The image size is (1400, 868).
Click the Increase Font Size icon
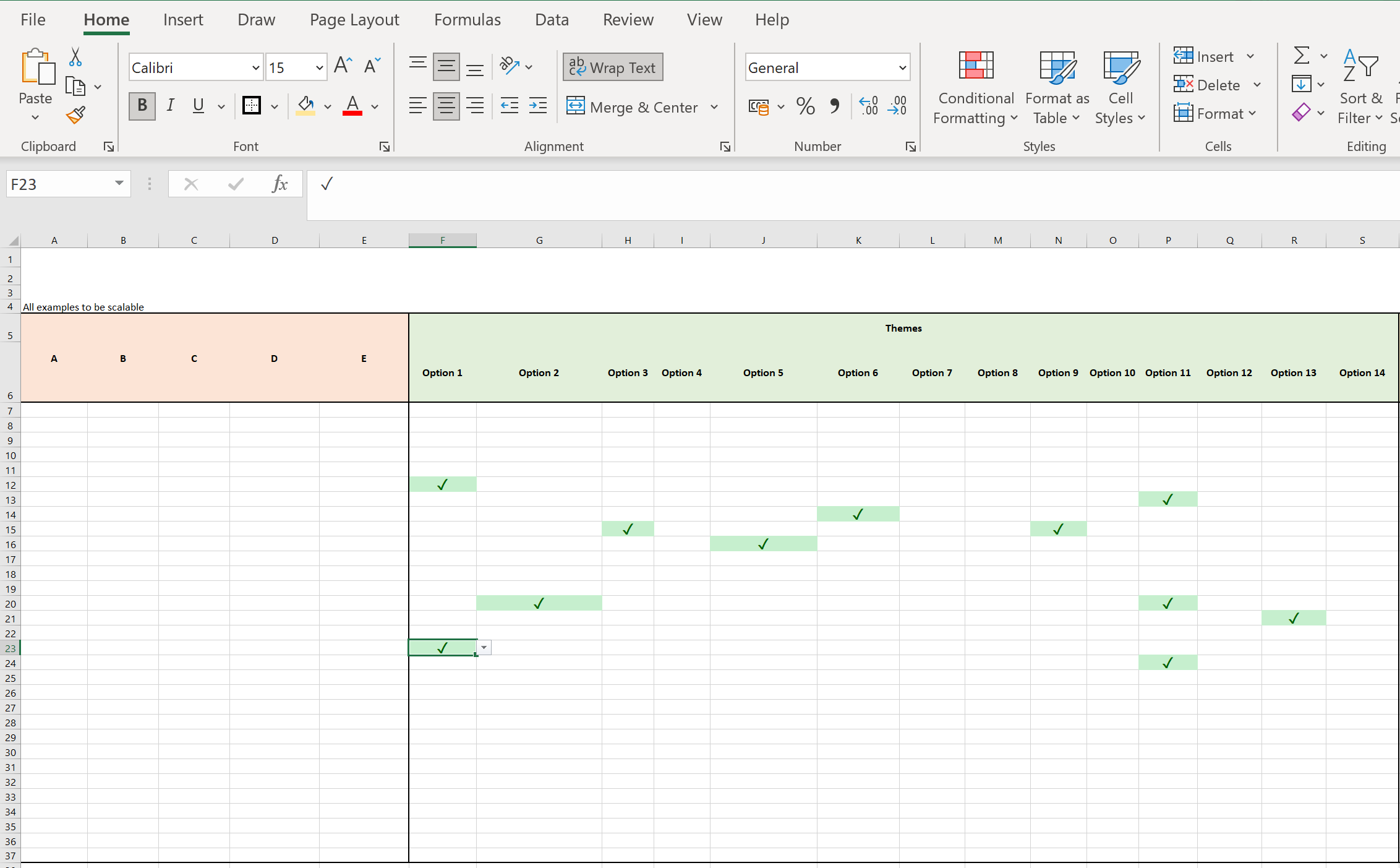tap(343, 66)
